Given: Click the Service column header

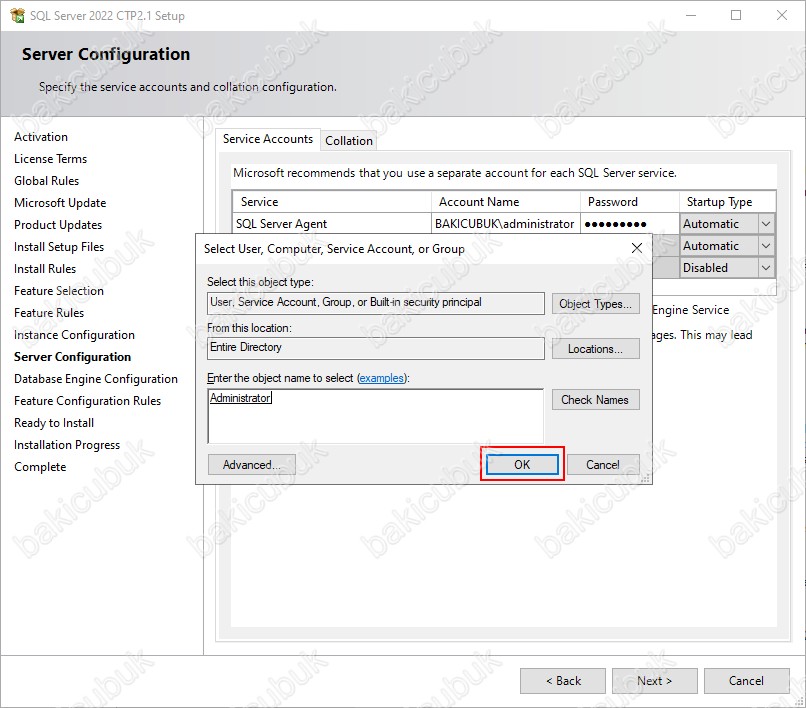Looking at the screenshot, I should click(x=332, y=202).
